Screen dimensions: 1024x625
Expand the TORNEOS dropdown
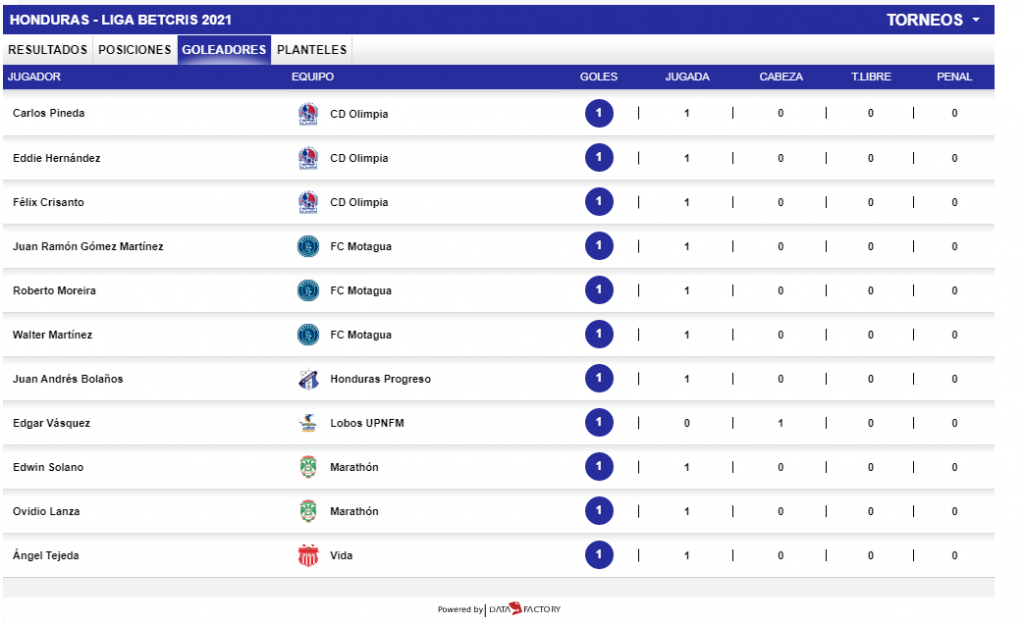coord(933,20)
